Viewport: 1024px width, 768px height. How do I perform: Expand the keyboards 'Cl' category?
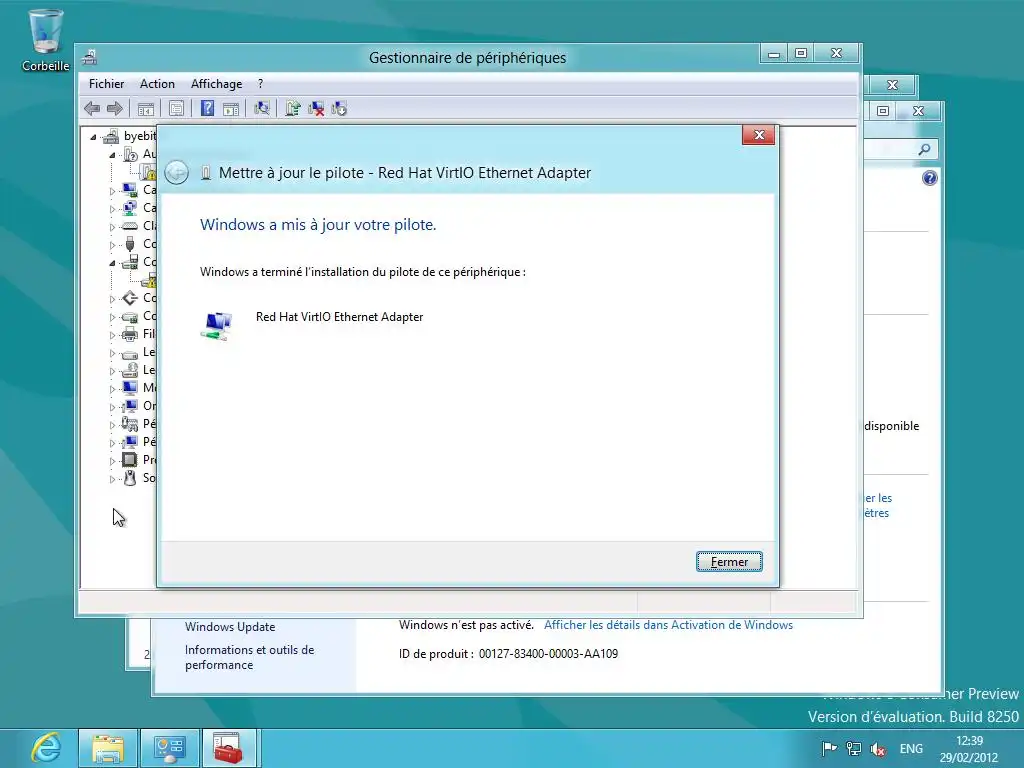point(112,227)
